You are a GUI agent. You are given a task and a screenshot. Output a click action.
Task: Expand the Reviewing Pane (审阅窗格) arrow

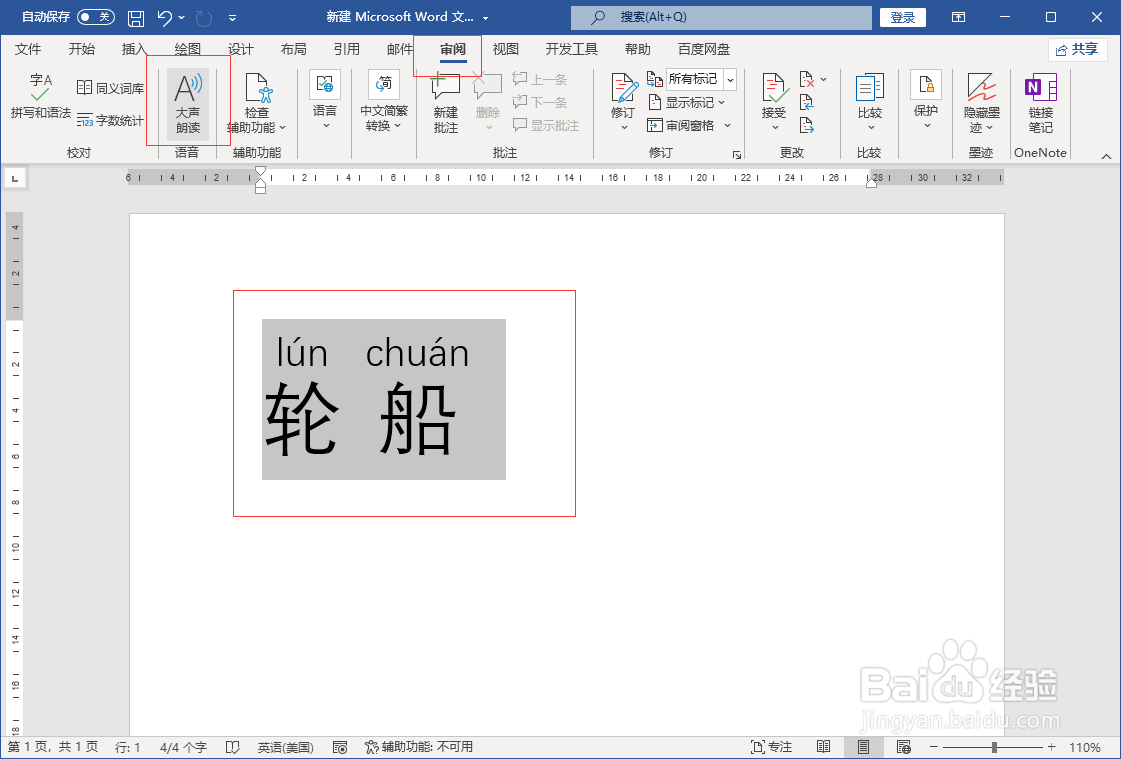pyautogui.click(x=727, y=125)
